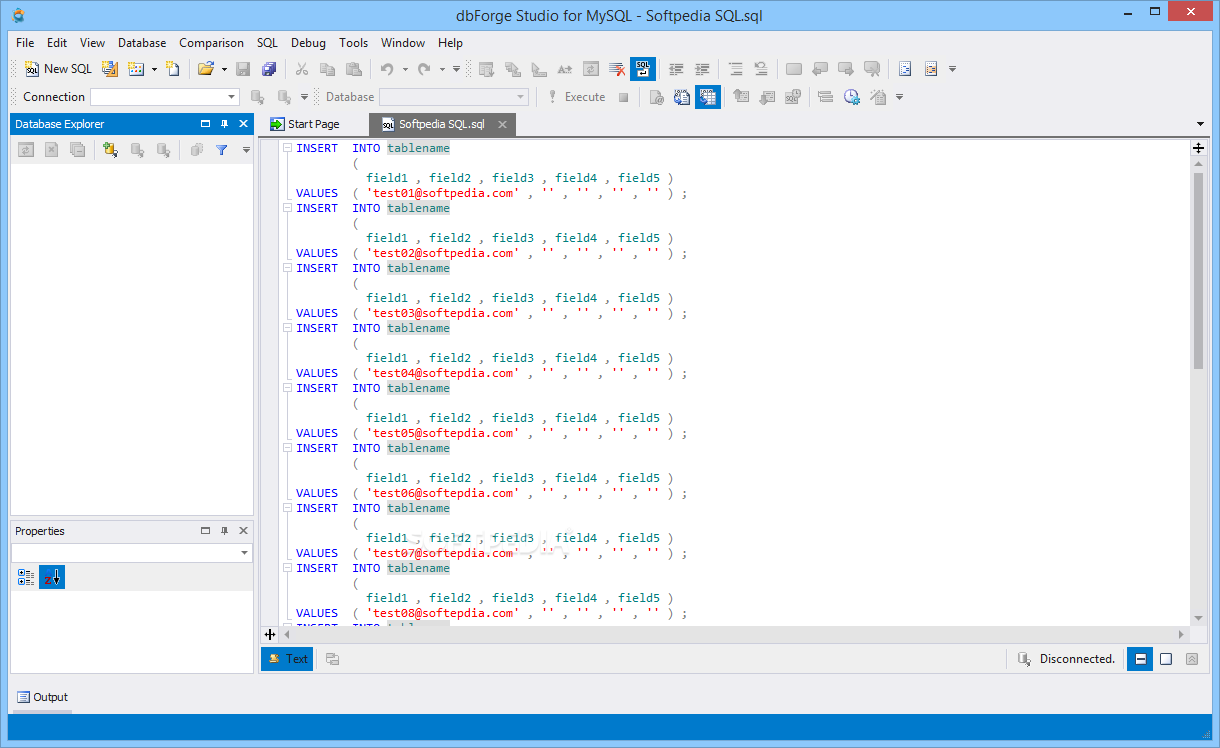Open the File menu
The width and height of the screenshot is (1220, 748).
coord(25,43)
